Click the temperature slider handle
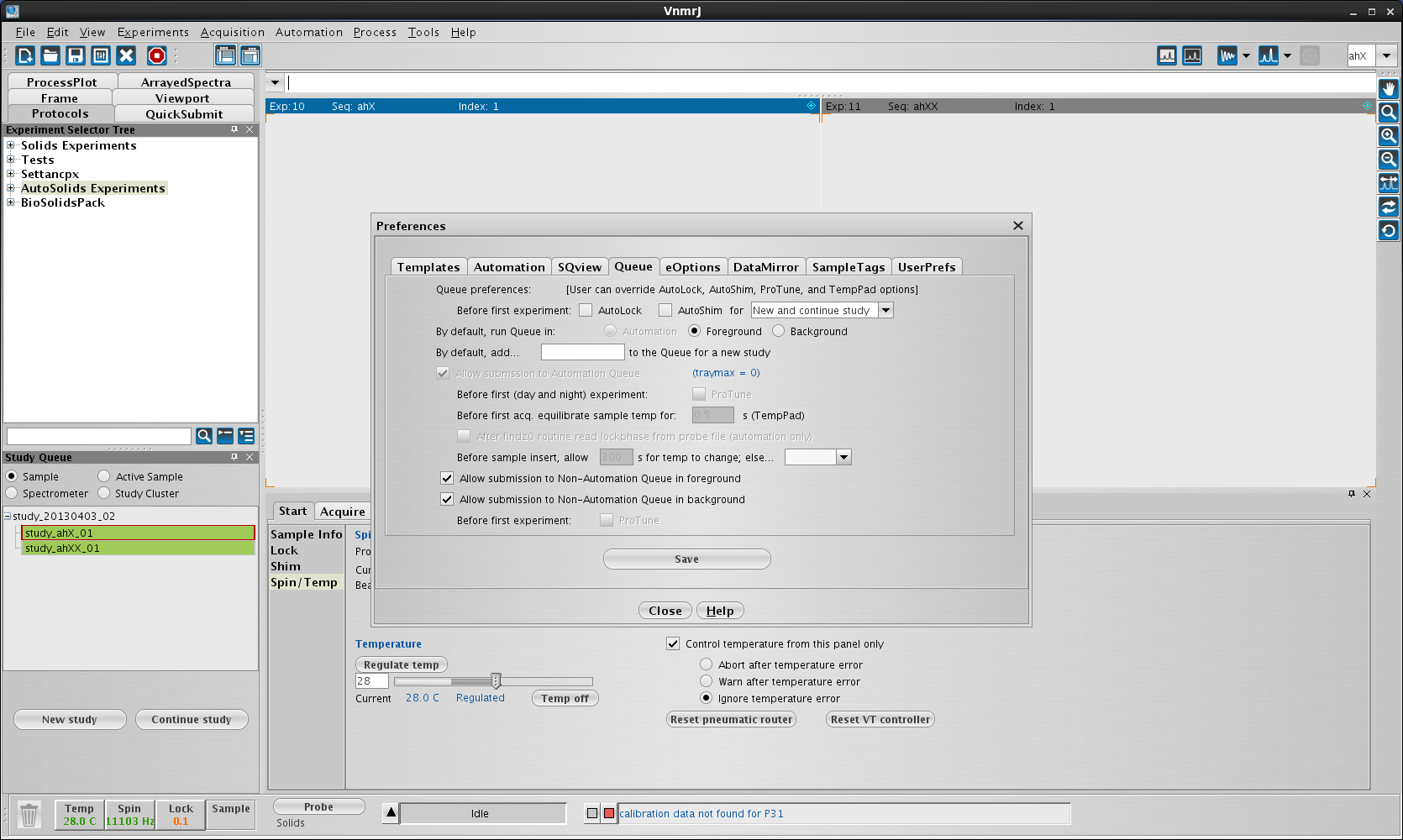Image resolution: width=1403 pixels, height=840 pixels. point(496,681)
